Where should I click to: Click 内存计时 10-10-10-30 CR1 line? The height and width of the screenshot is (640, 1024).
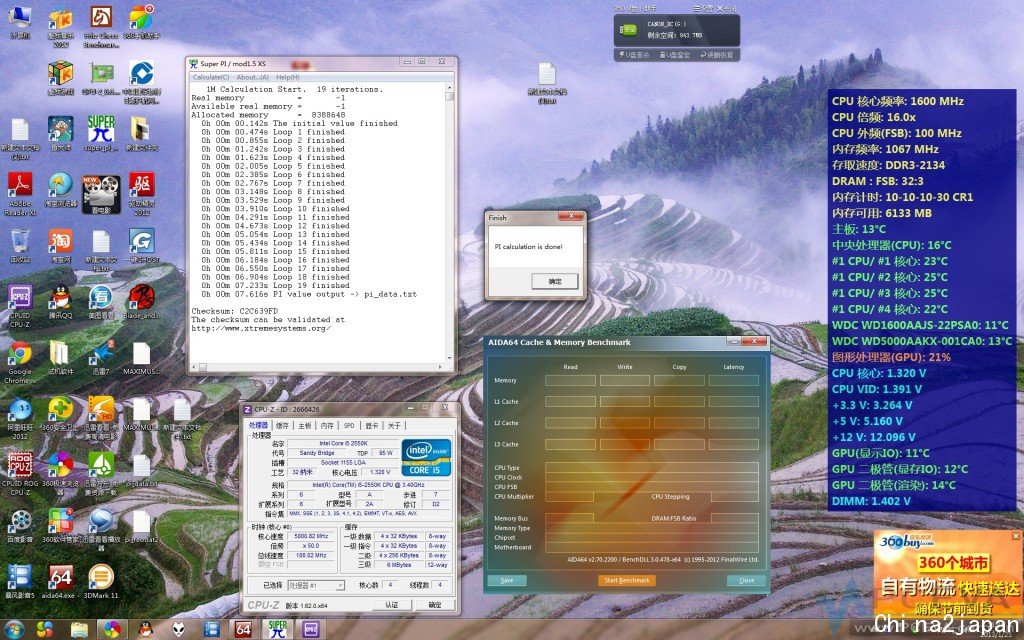pyautogui.click(x=903, y=197)
